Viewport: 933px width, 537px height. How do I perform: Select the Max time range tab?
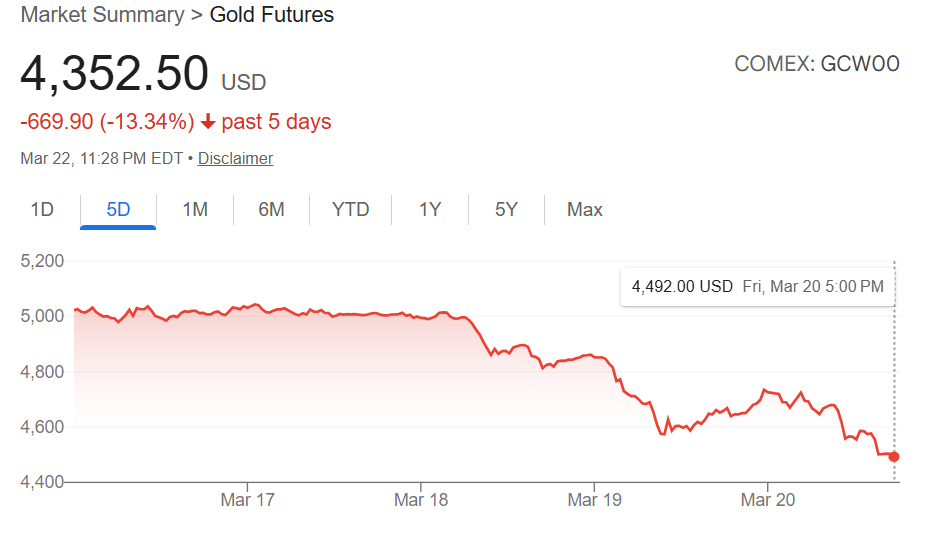point(585,209)
